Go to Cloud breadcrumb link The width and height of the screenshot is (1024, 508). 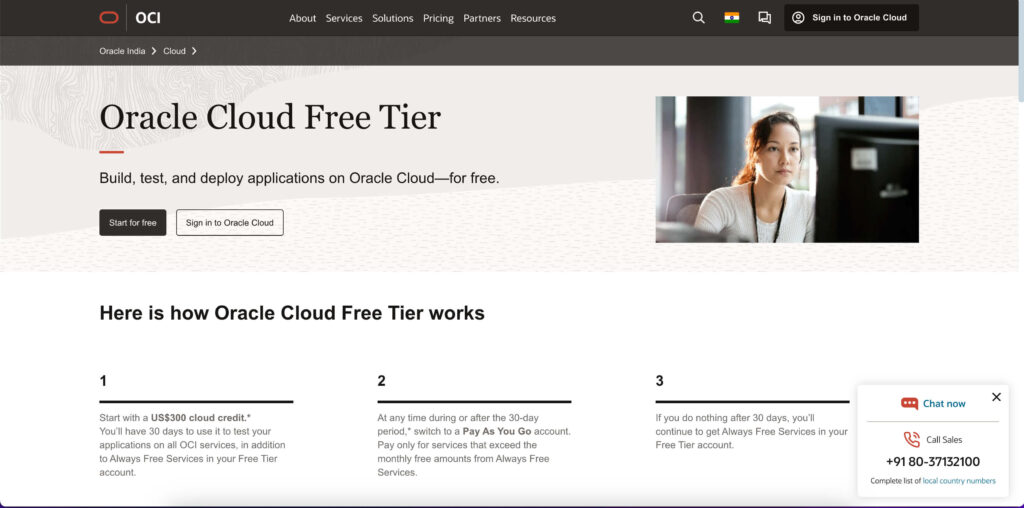coord(174,51)
